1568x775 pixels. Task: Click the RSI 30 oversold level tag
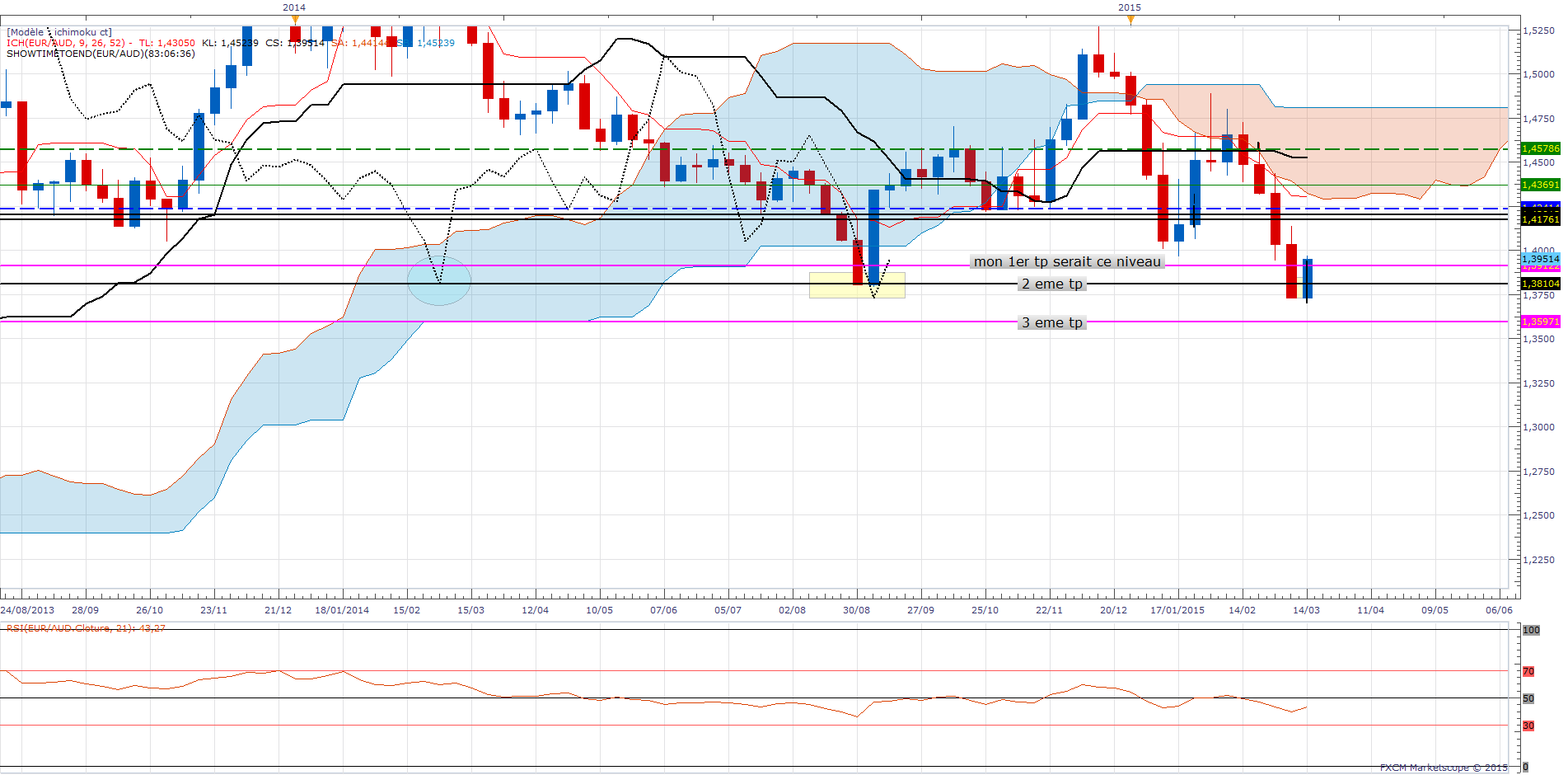(x=1528, y=726)
